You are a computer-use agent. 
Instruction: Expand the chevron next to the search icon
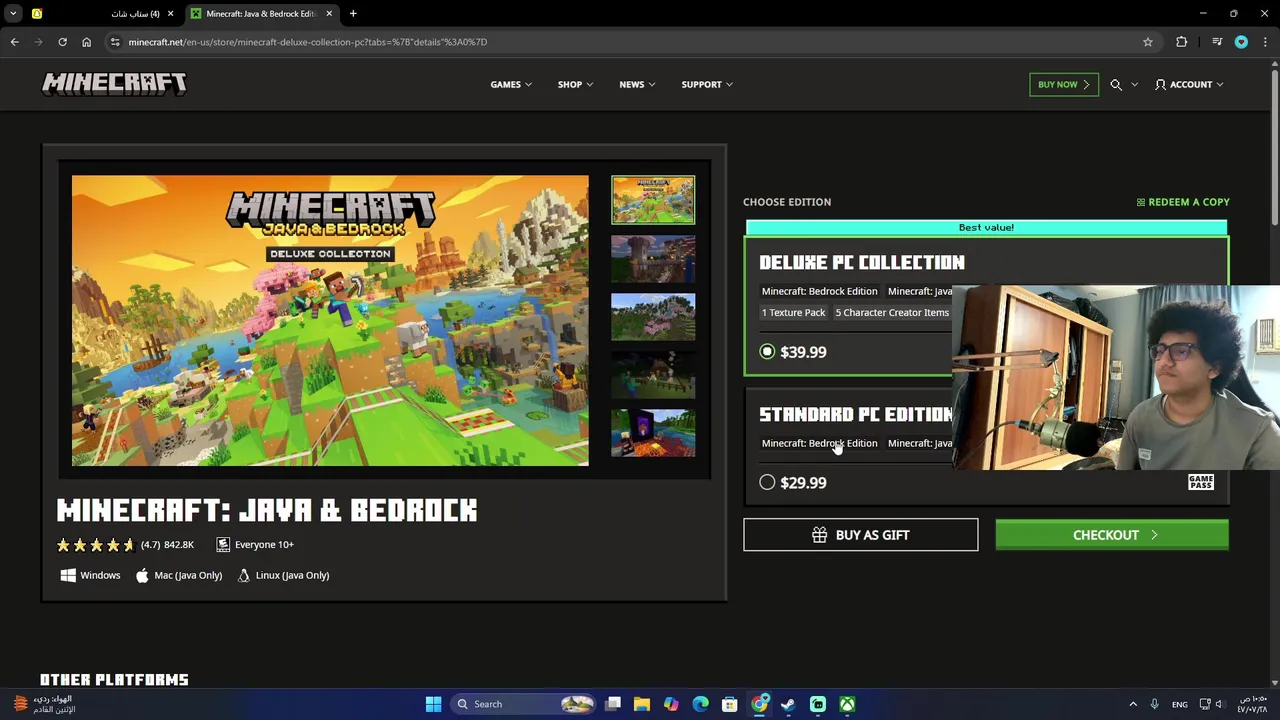coord(1134,85)
